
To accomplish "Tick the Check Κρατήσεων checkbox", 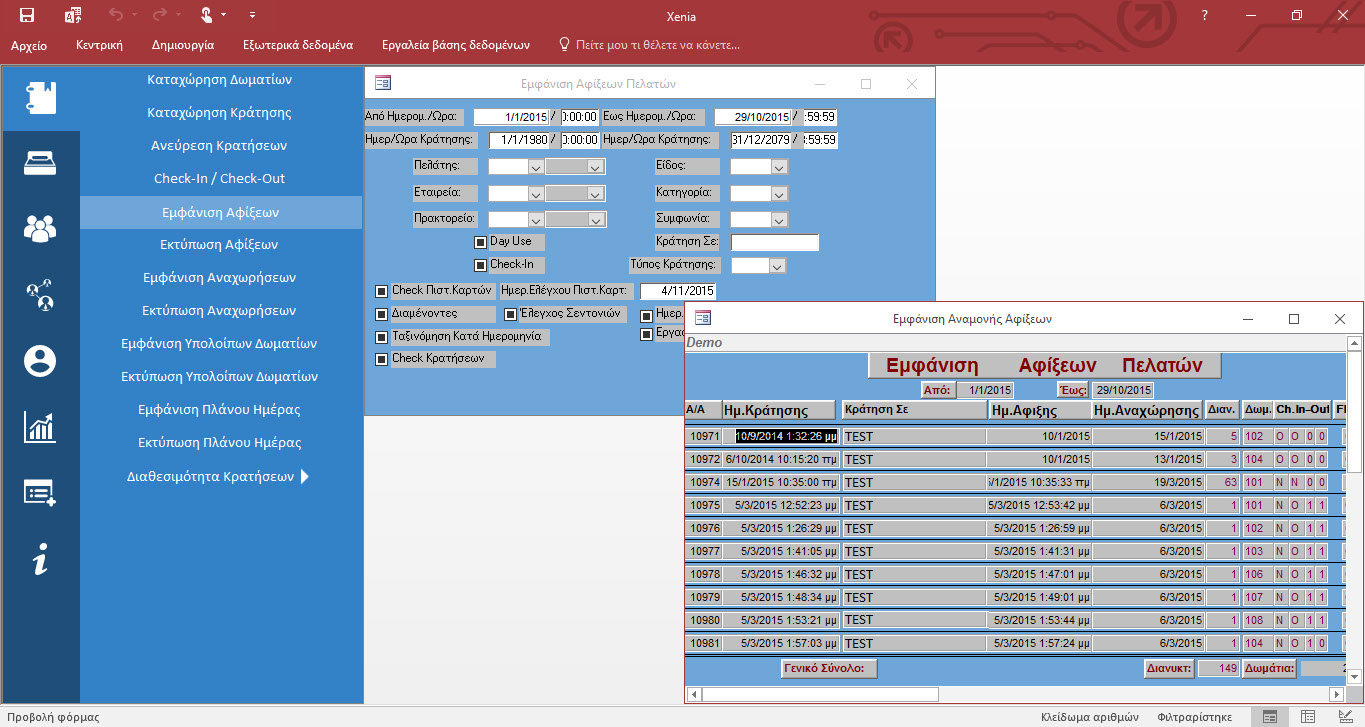I will [381, 359].
